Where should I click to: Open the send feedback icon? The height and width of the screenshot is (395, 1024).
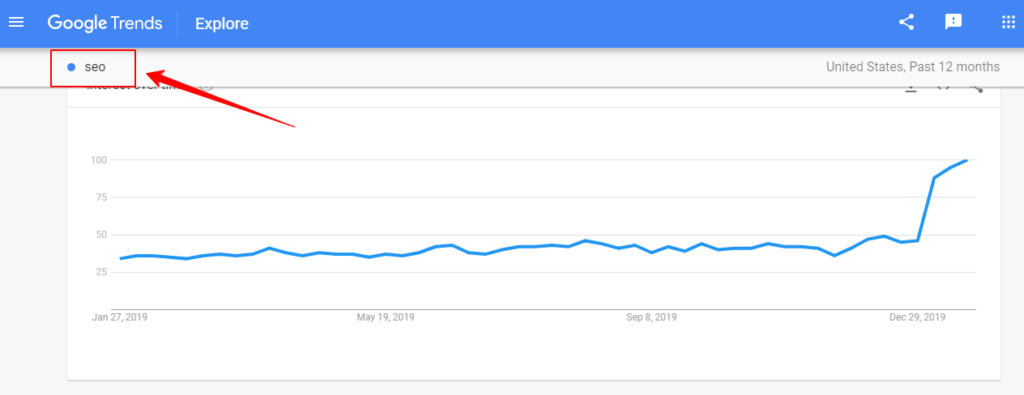953,22
